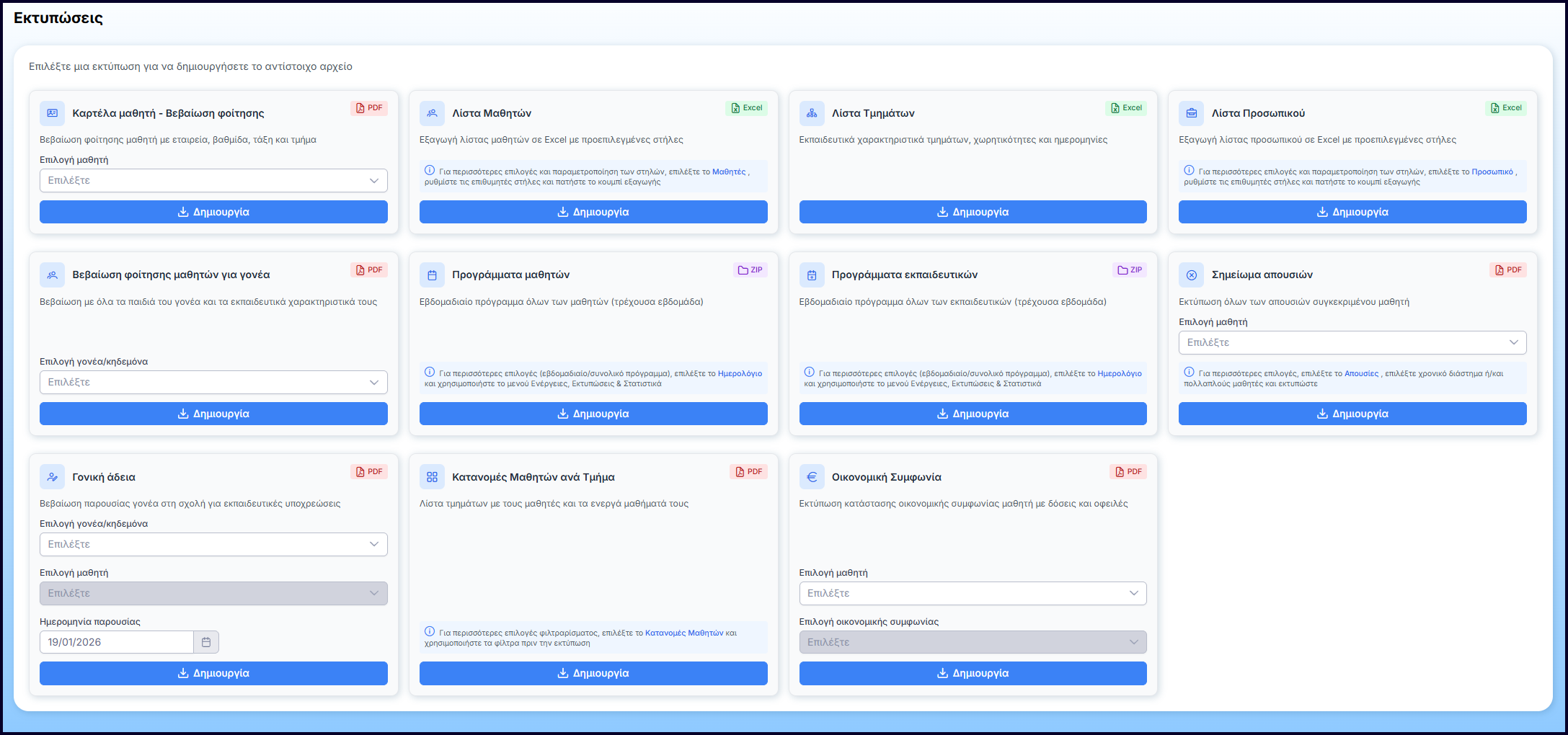Click the Λίστα Προσωπικού briefcase icon
Viewport: 1568px width, 735px height.
tap(1191, 113)
